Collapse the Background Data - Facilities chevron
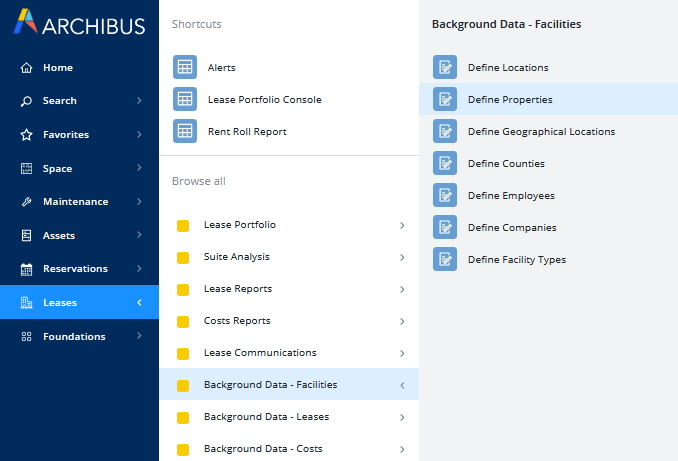This screenshot has height=461, width=678. click(402, 385)
